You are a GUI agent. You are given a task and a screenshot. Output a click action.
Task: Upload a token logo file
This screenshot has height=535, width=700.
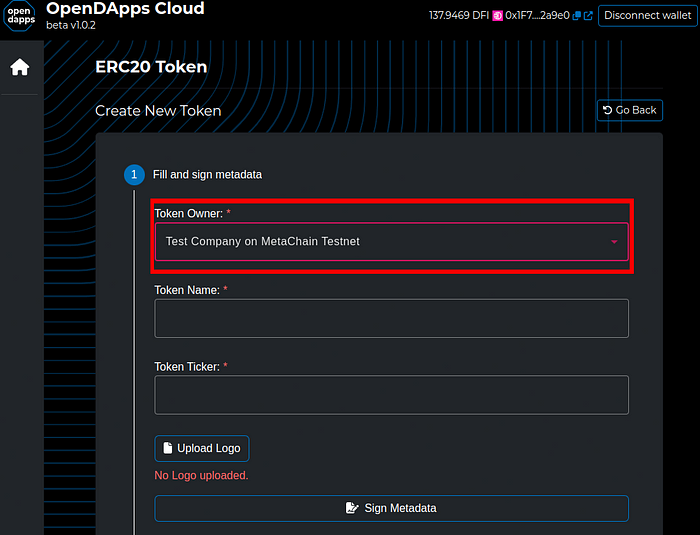(x=202, y=448)
